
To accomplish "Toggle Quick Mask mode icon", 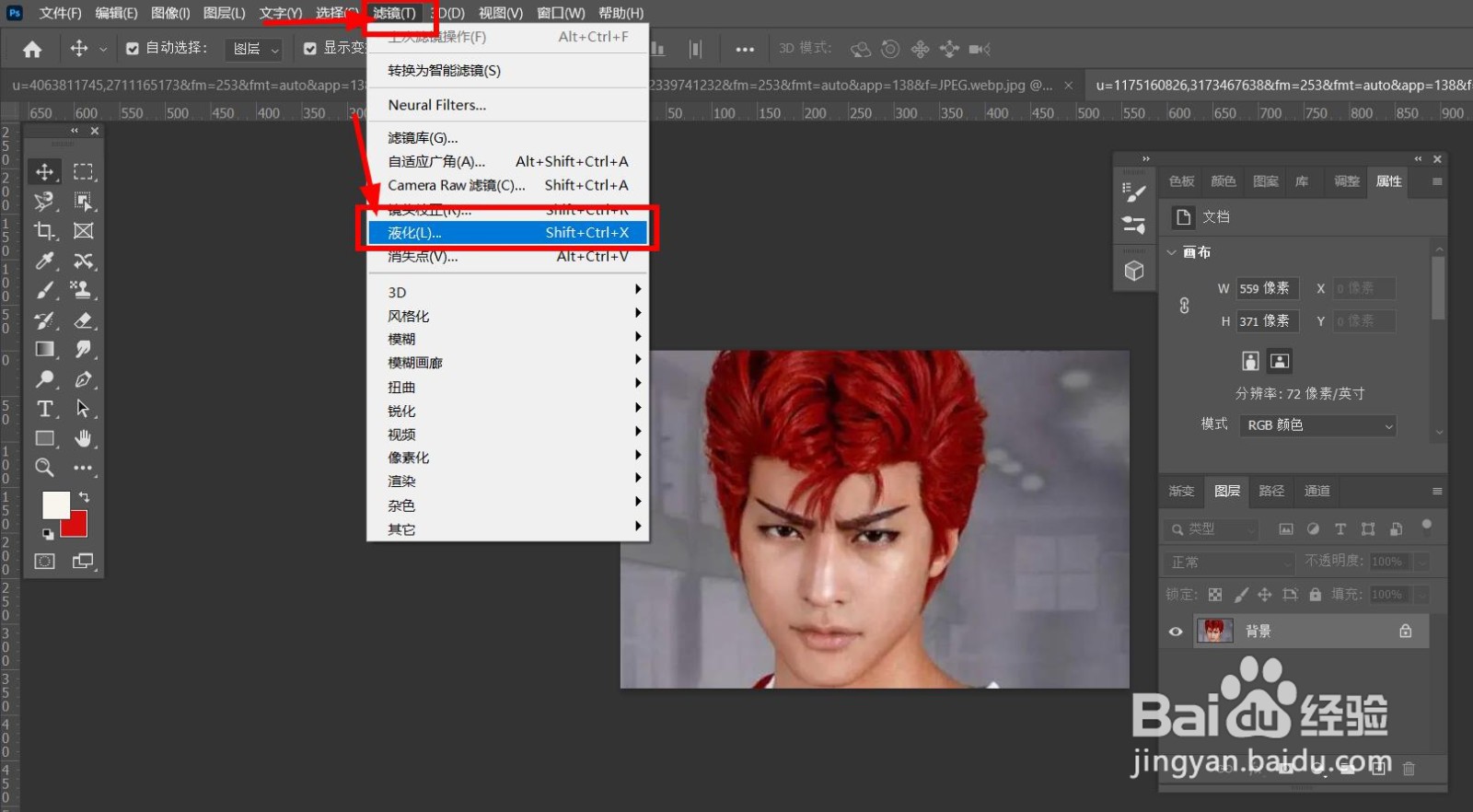I will 44,561.
